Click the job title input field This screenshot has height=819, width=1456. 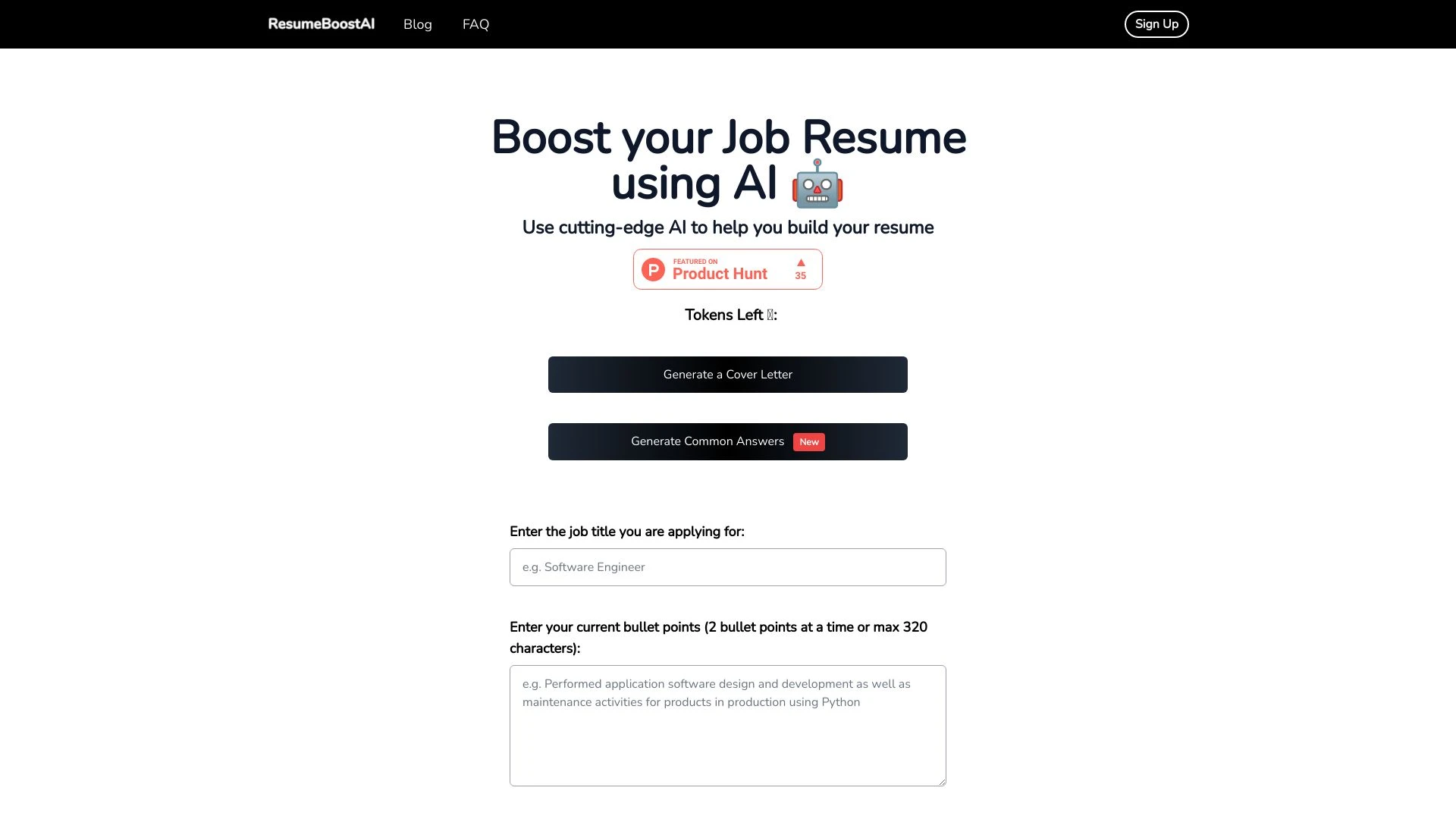[x=728, y=567]
